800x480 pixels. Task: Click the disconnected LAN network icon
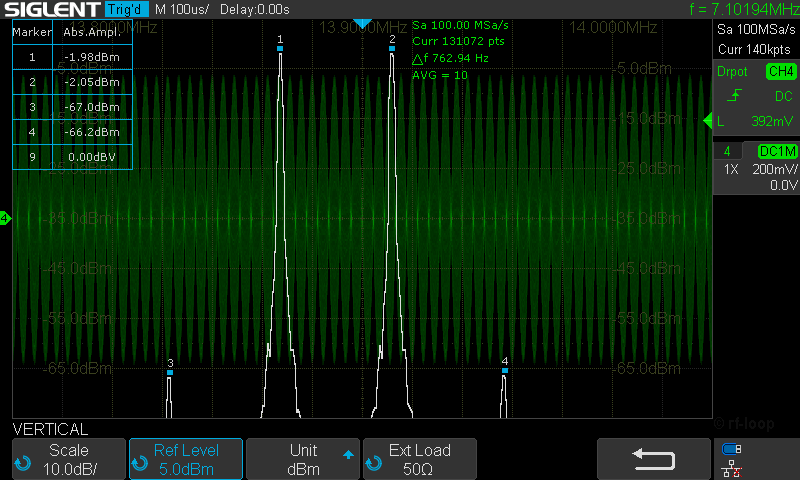[732, 469]
